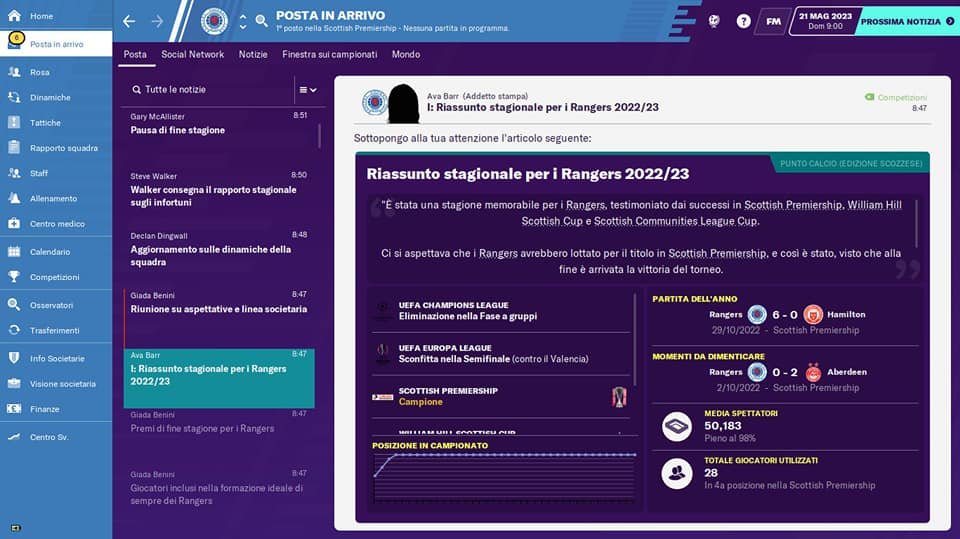Click the Prossima Notizia button
The height and width of the screenshot is (539, 960).
[907, 21]
